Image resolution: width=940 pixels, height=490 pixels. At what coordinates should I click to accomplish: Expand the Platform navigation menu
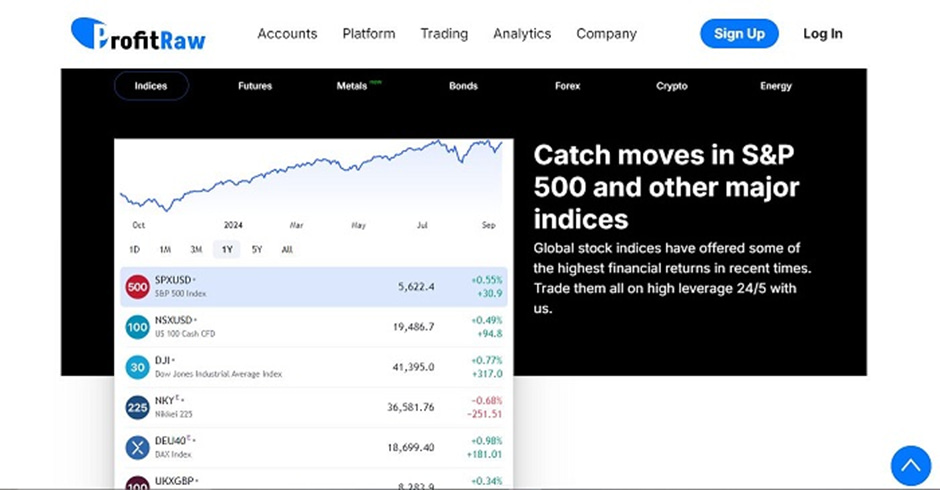pyautogui.click(x=368, y=34)
